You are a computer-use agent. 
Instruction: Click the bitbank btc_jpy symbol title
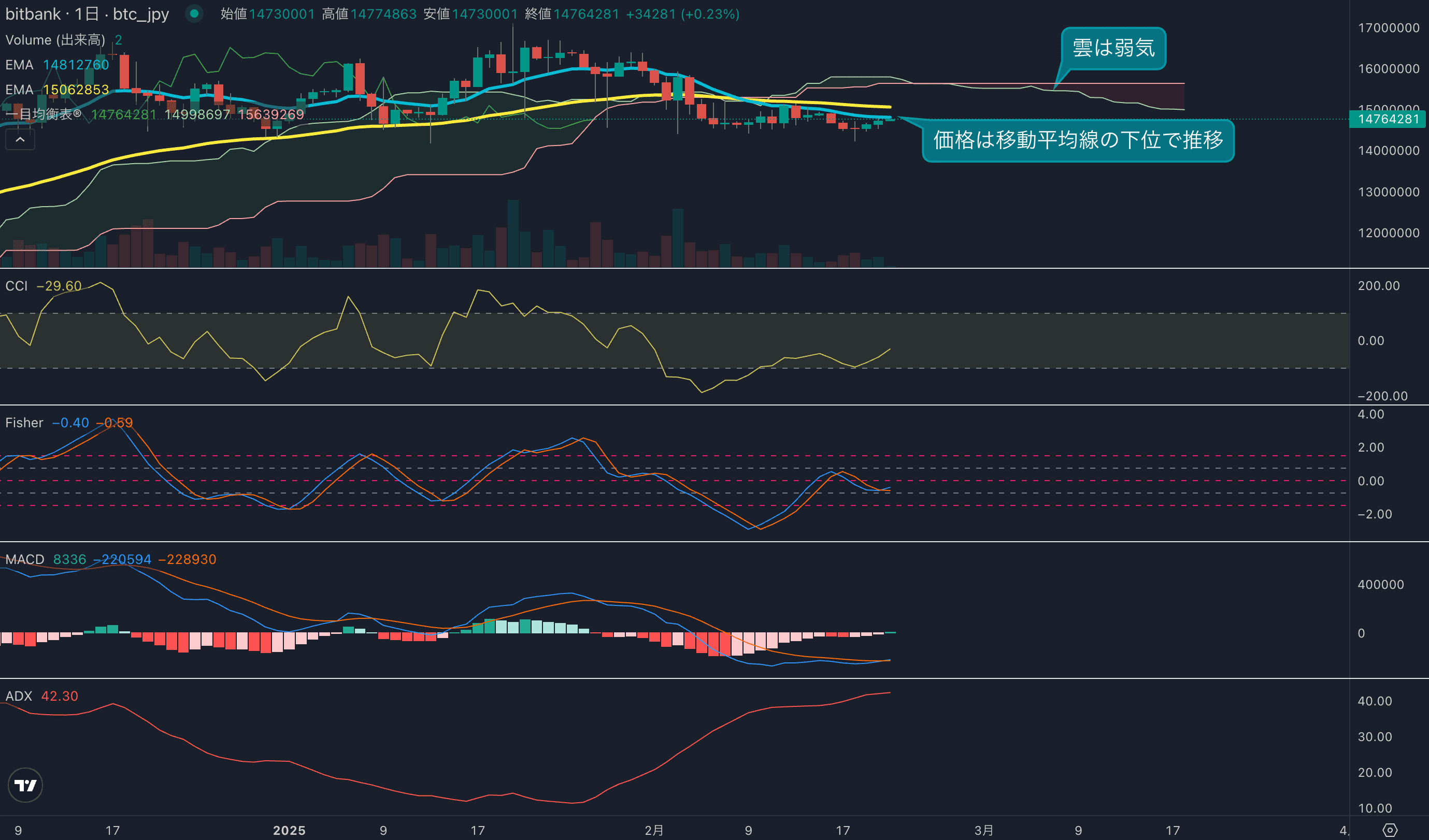pos(87,13)
